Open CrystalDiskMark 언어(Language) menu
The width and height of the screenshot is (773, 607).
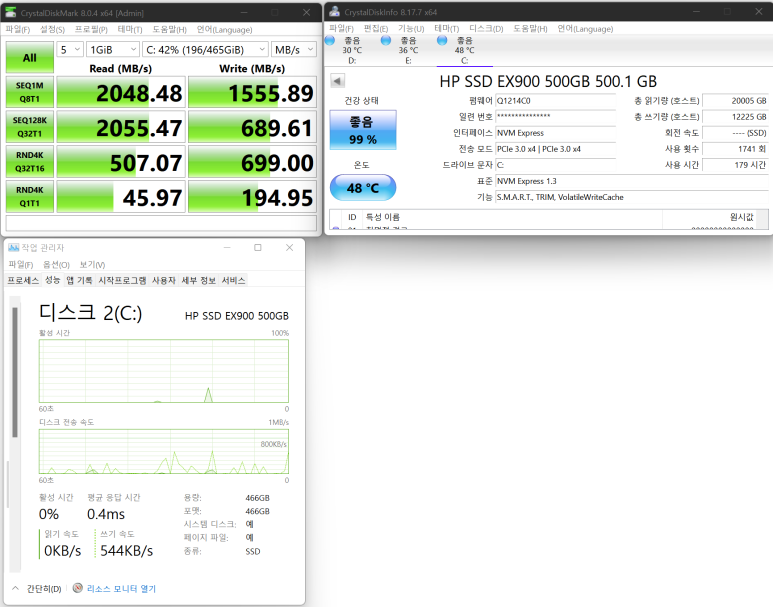pos(224,30)
